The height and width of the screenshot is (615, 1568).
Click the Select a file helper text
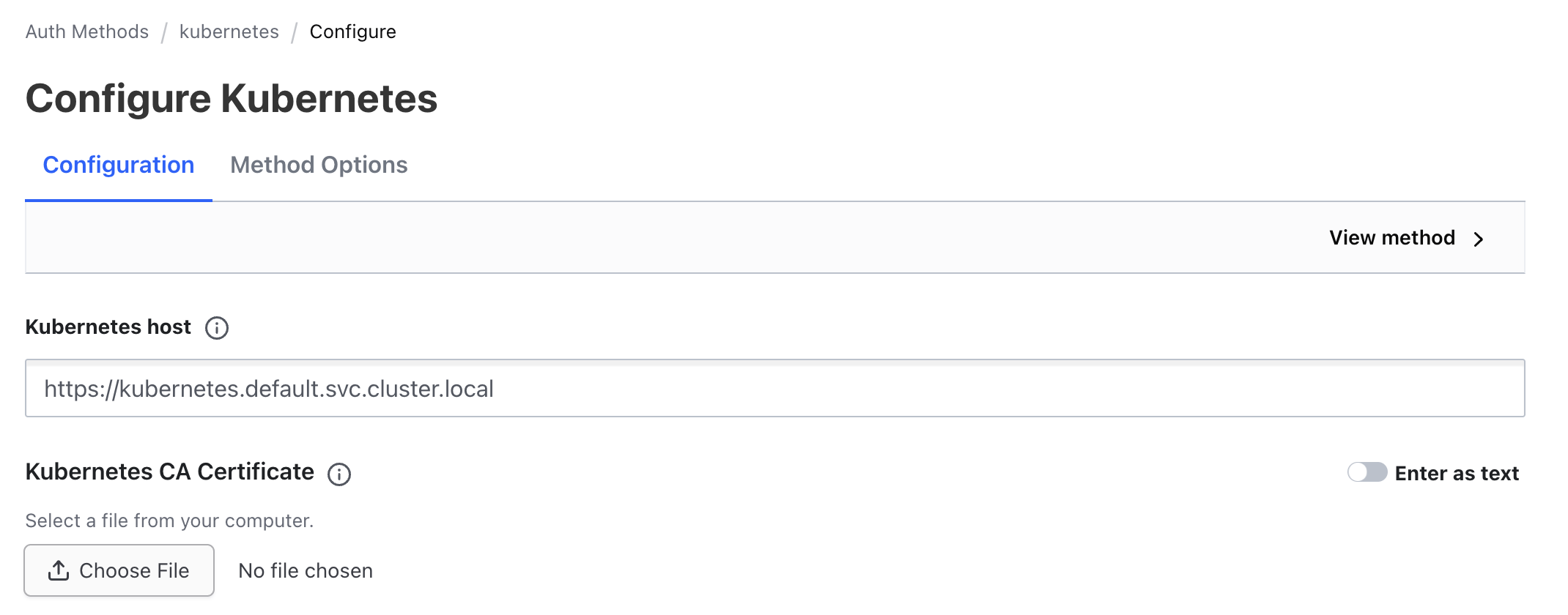[169, 521]
